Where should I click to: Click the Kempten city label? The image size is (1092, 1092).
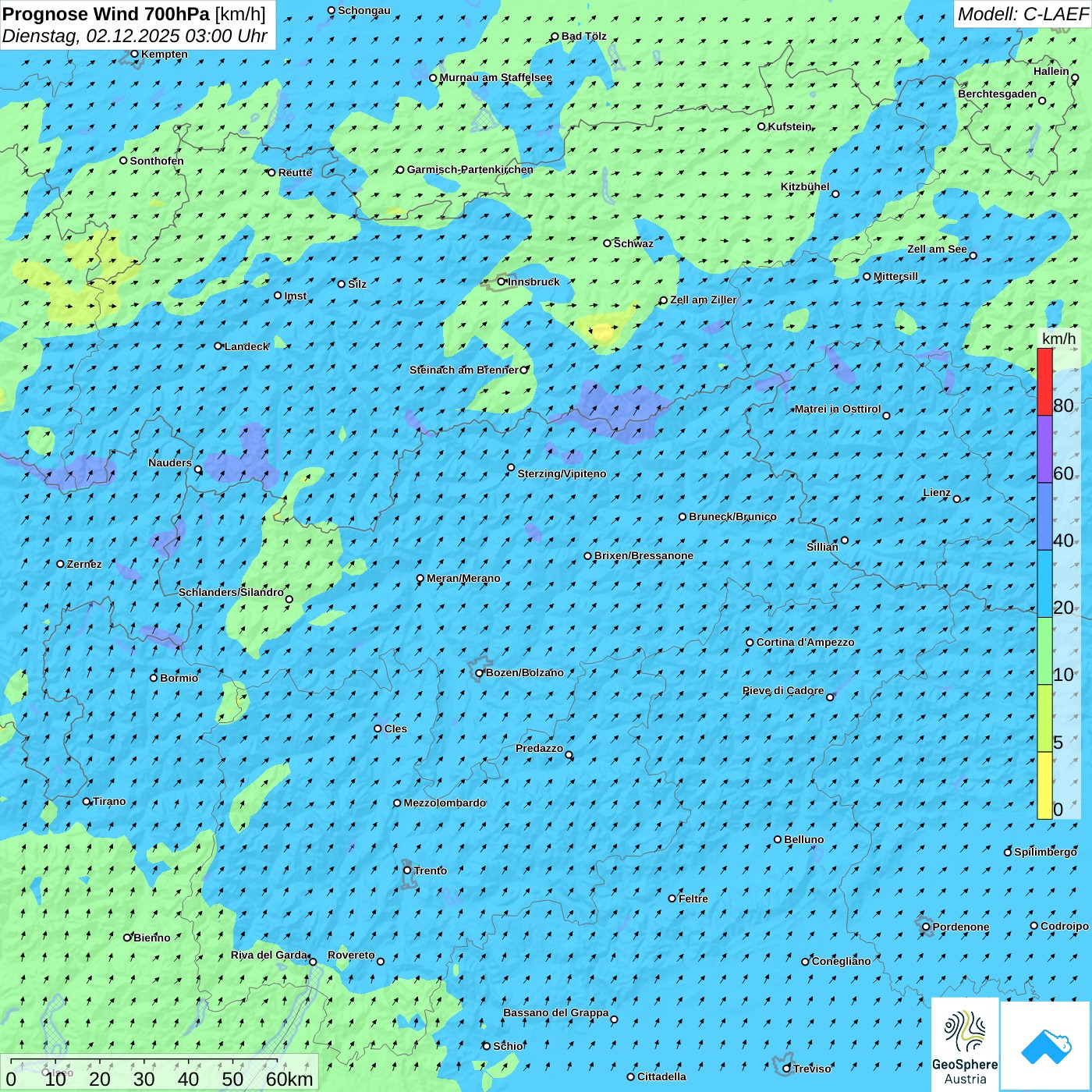click(x=165, y=54)
